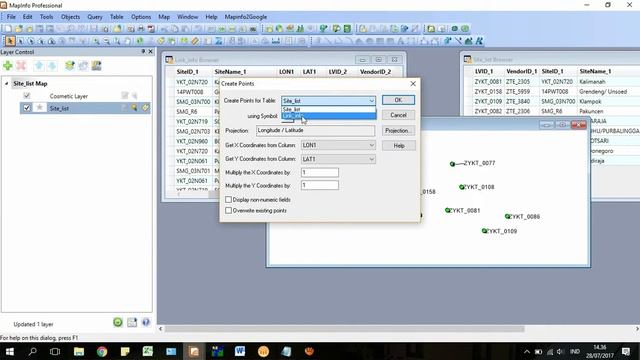Open the Mapinfo2Google menu
Screen dimensions: 640x360
(246, 17)
